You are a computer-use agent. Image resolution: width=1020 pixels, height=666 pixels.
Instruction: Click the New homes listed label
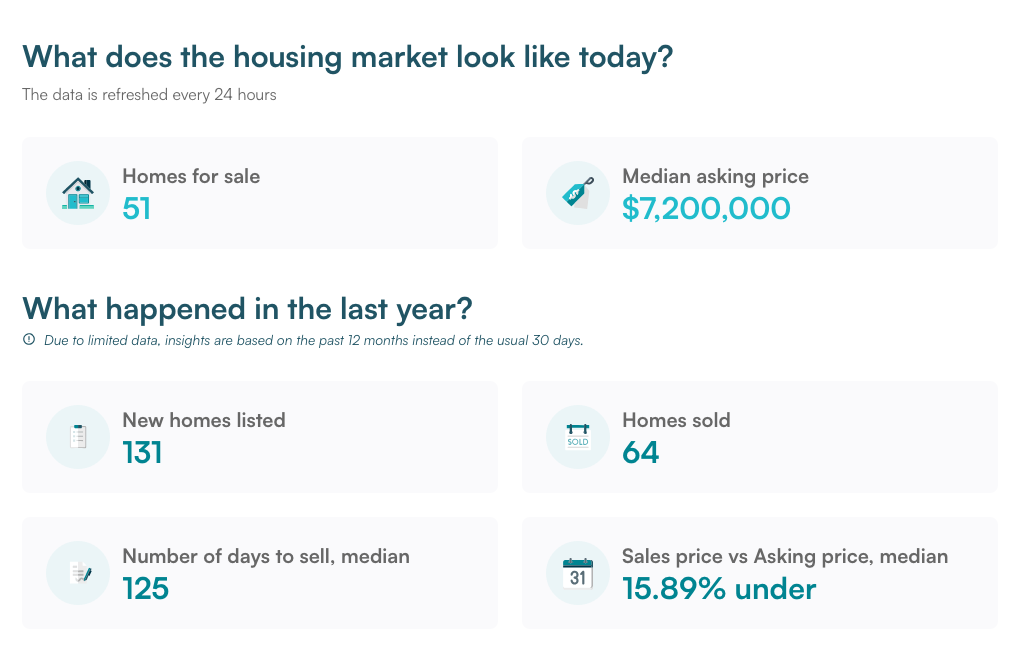204,420
